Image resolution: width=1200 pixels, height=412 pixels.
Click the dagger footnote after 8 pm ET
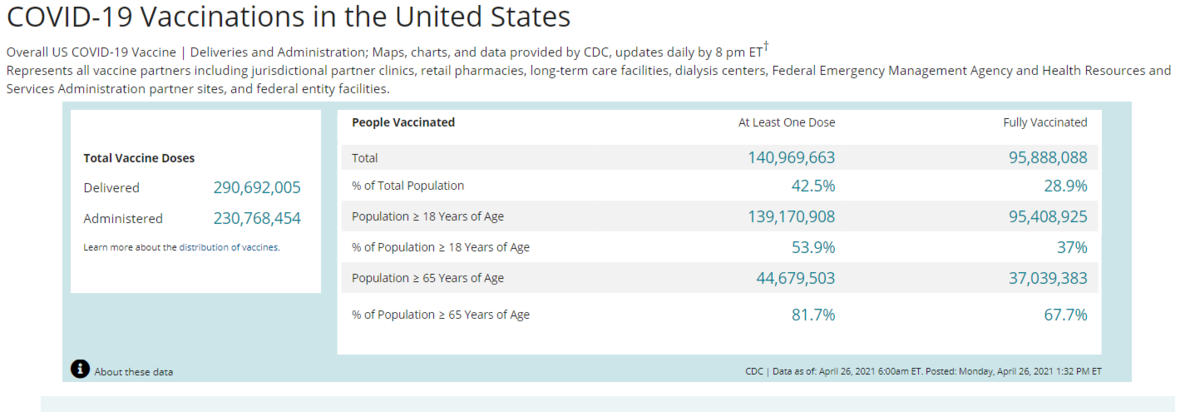click(765, 46)
